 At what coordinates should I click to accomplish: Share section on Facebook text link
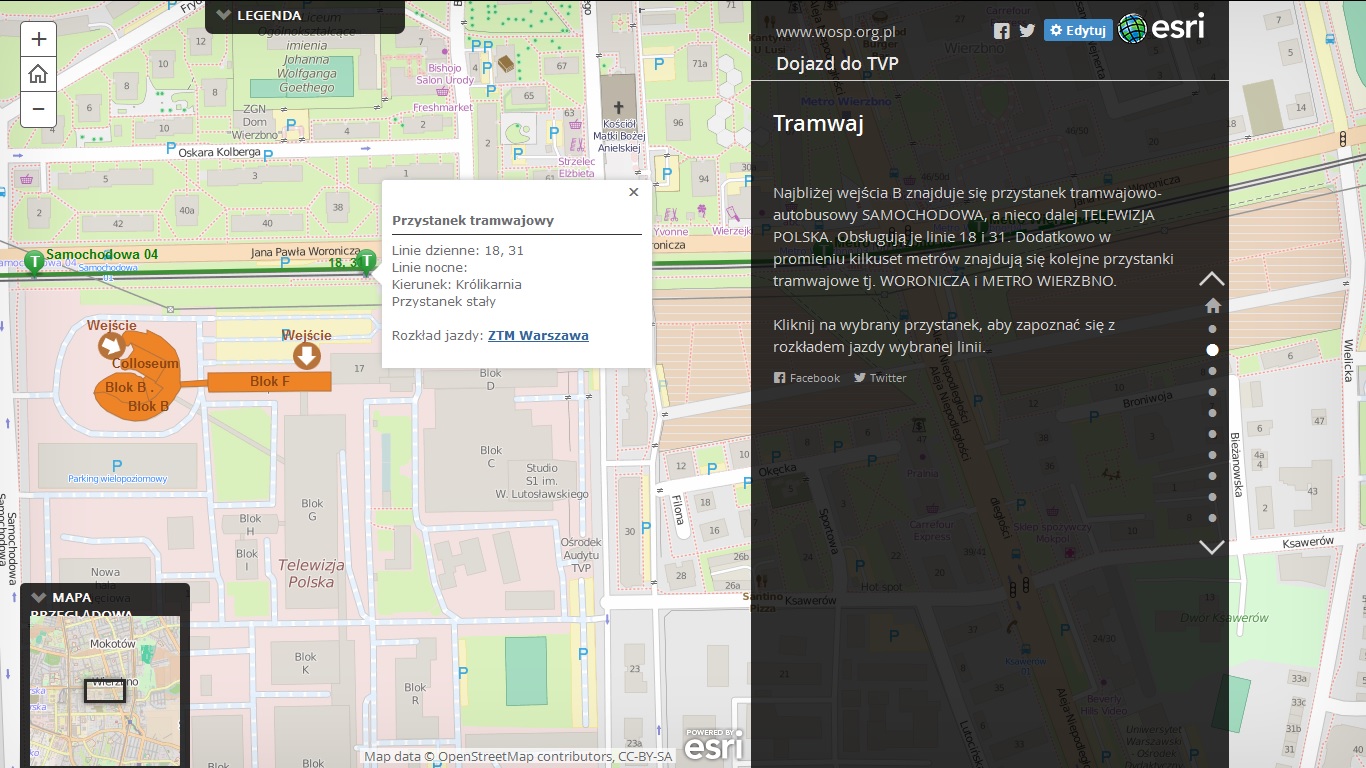tap(807, 378)
